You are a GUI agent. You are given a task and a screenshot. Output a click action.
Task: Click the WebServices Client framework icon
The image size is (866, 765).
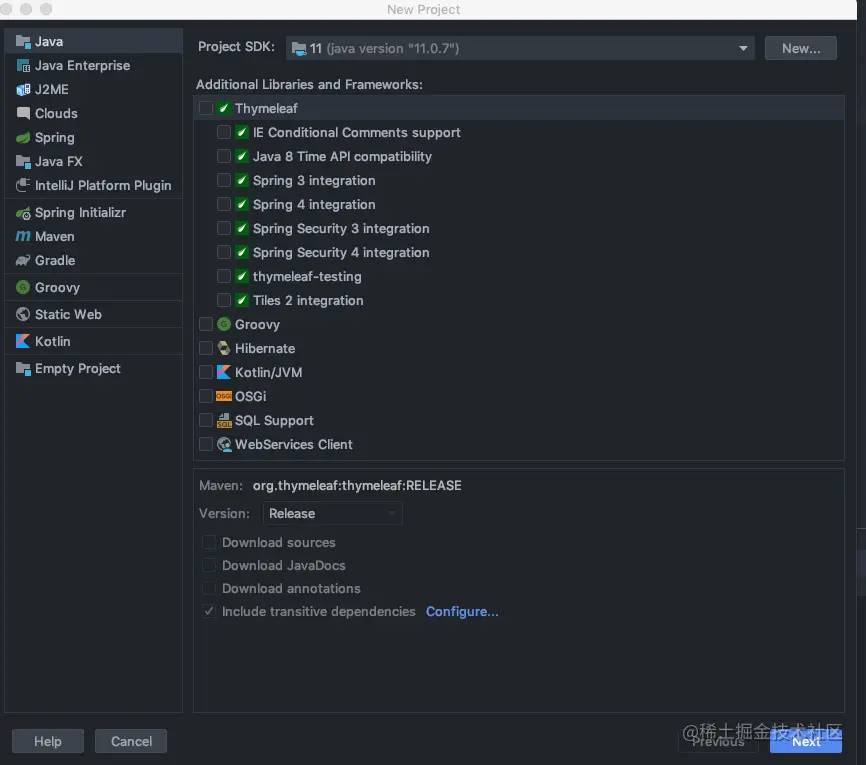pyautogui.click(x=224, y=445)
